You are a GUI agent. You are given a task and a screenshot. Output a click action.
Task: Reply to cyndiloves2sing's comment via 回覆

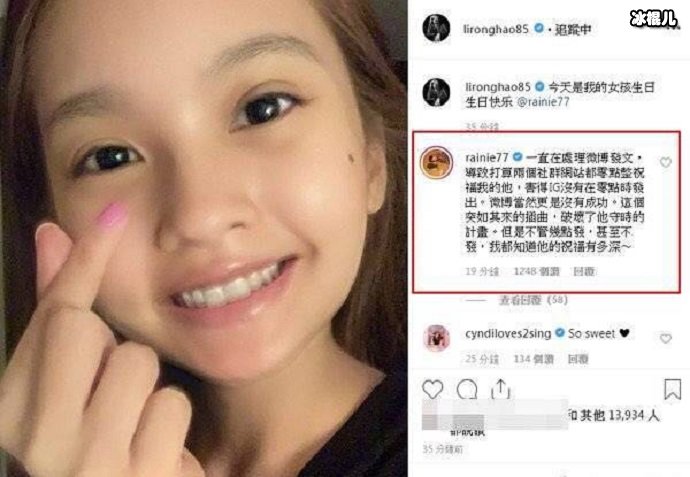(x=578, y=360)
